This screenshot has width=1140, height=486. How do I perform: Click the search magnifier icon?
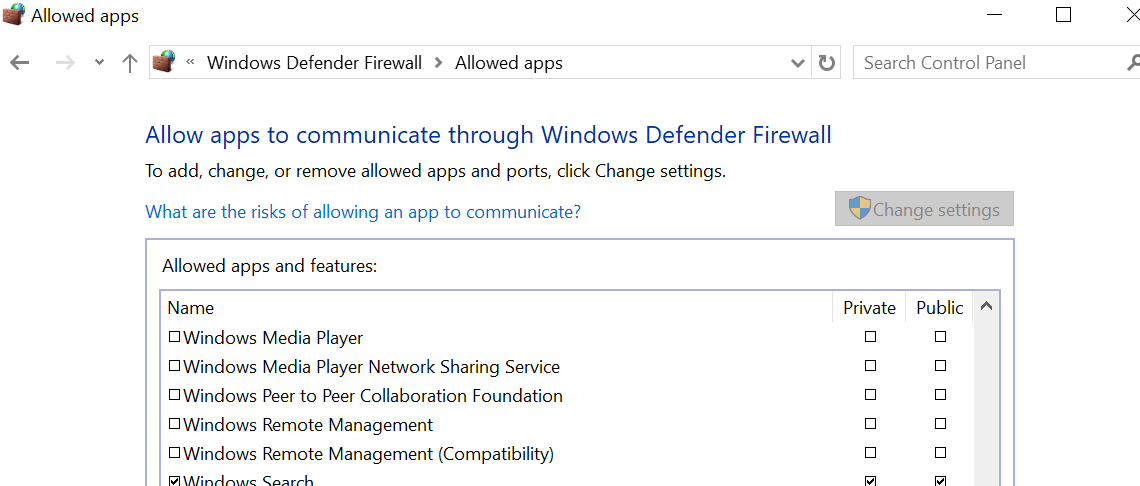[1132, 63]
